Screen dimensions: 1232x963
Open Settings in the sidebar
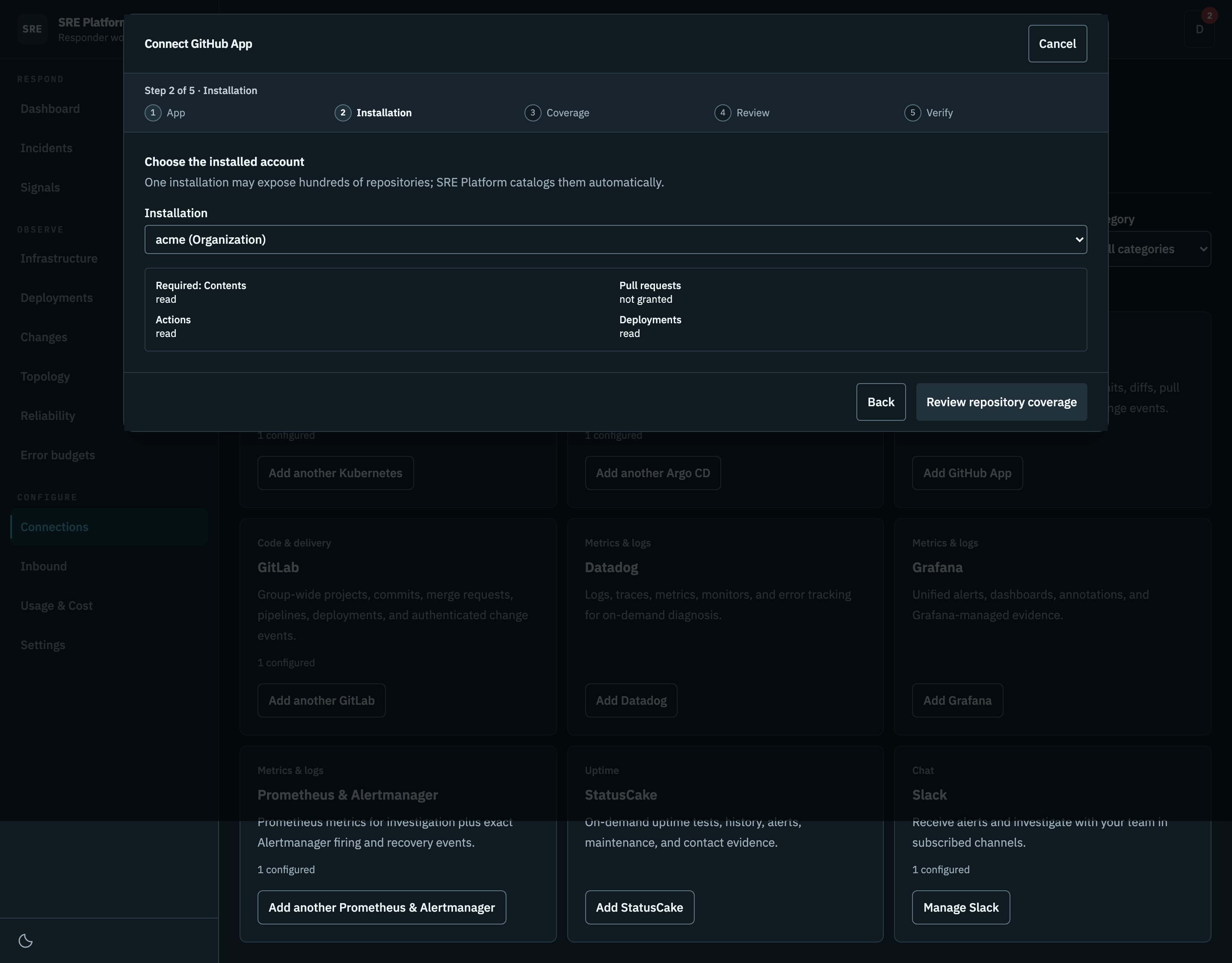[43, 645]
